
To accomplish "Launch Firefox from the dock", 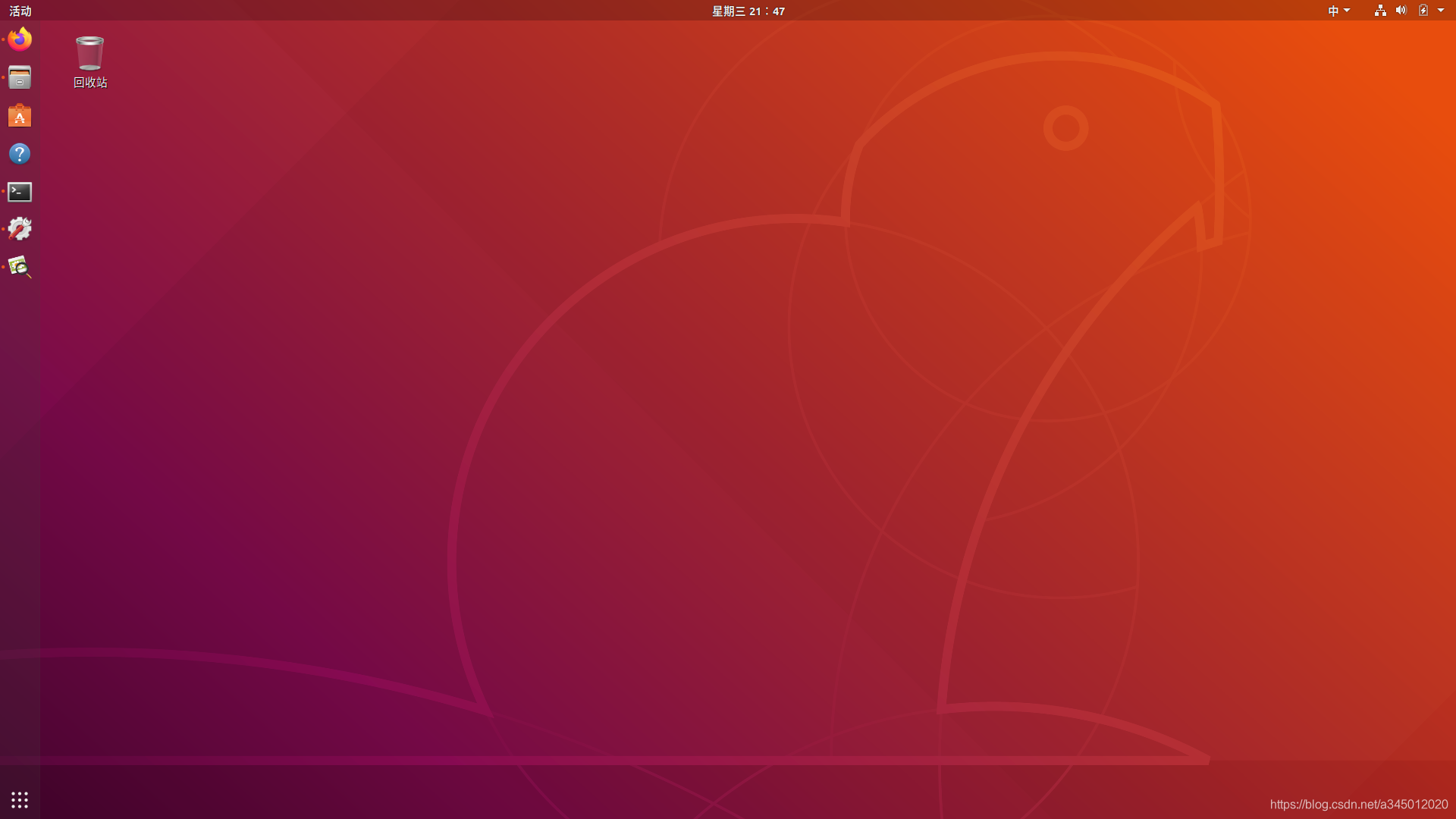I will (20, 39).
